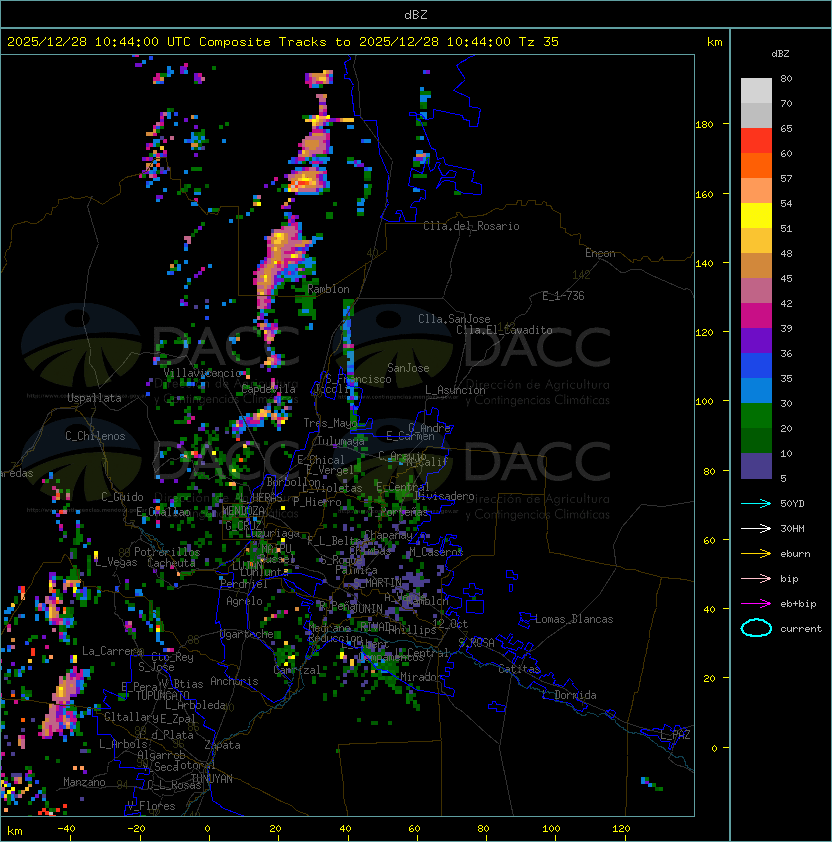Image resolution: width=832 pixels, height=842 pixels.
Task: Click the light gray 80 dBZ color swatch
Action: [756, 91]
